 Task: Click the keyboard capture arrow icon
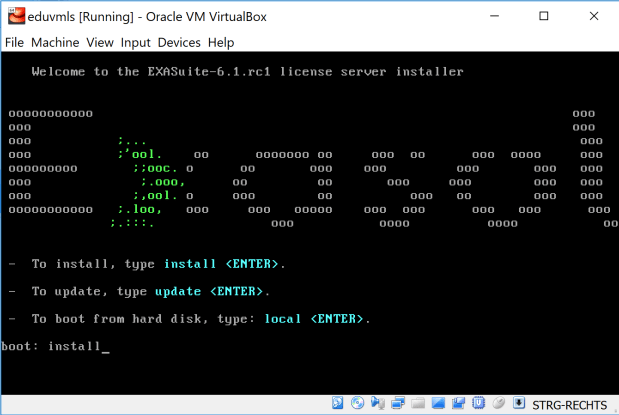coord(519,404)
